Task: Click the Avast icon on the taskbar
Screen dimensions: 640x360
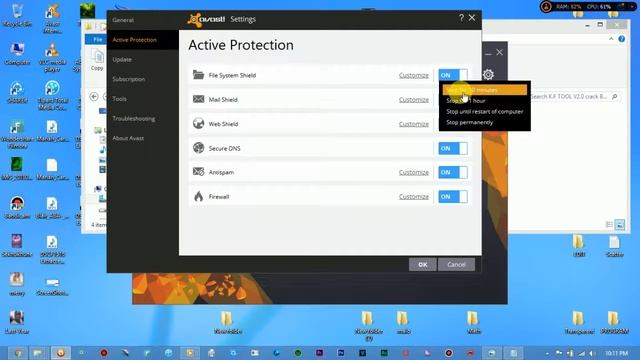Action: click(60, 353)
